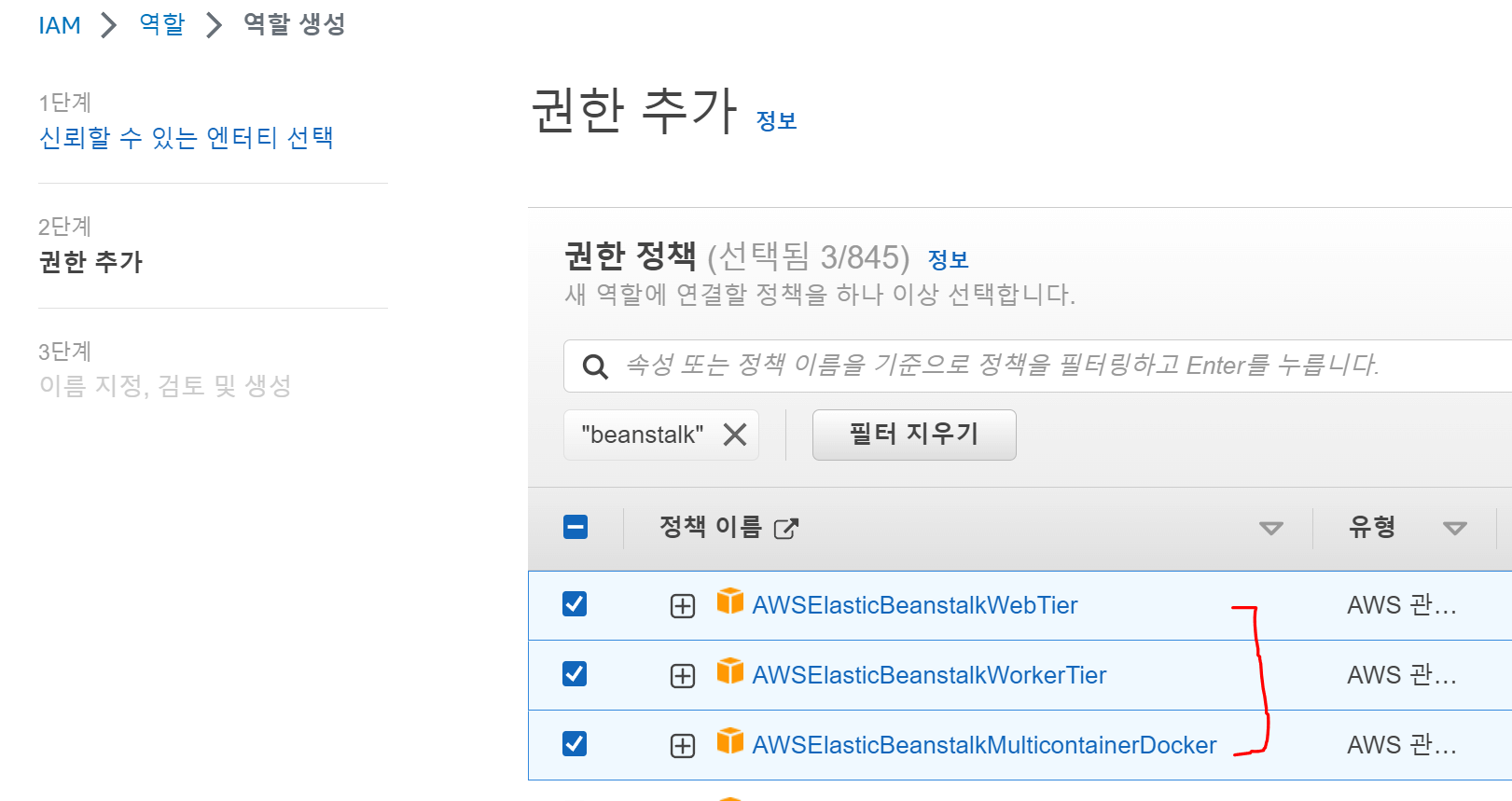This screenshot has height=801, width=1512.
Task: Click the 정책 이름 column header
Action: 711,527
